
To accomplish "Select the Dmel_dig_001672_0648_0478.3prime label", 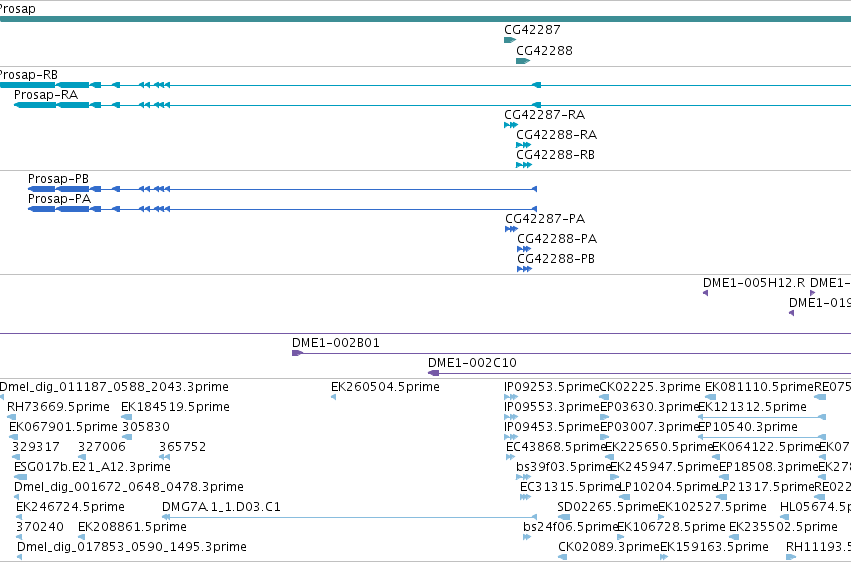I will [129, 487].
